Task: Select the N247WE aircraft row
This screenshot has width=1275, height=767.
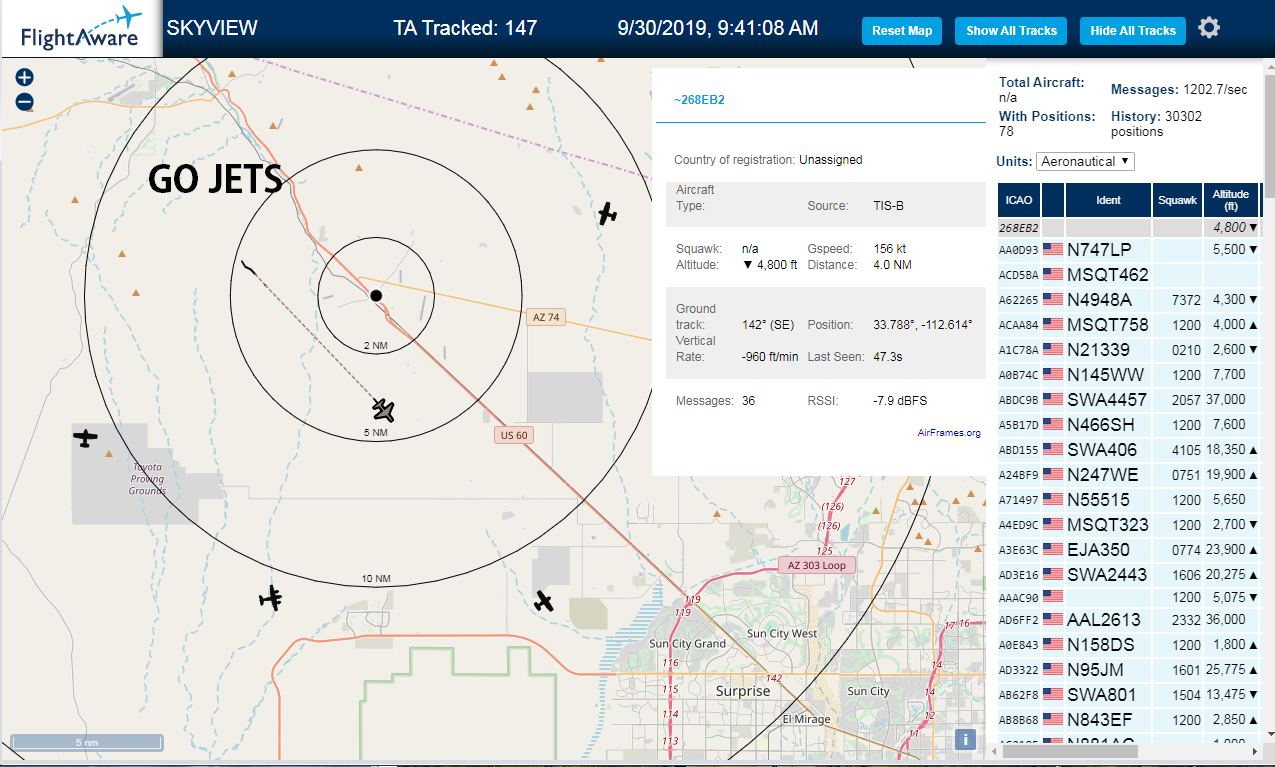Action: (1129, 475)
